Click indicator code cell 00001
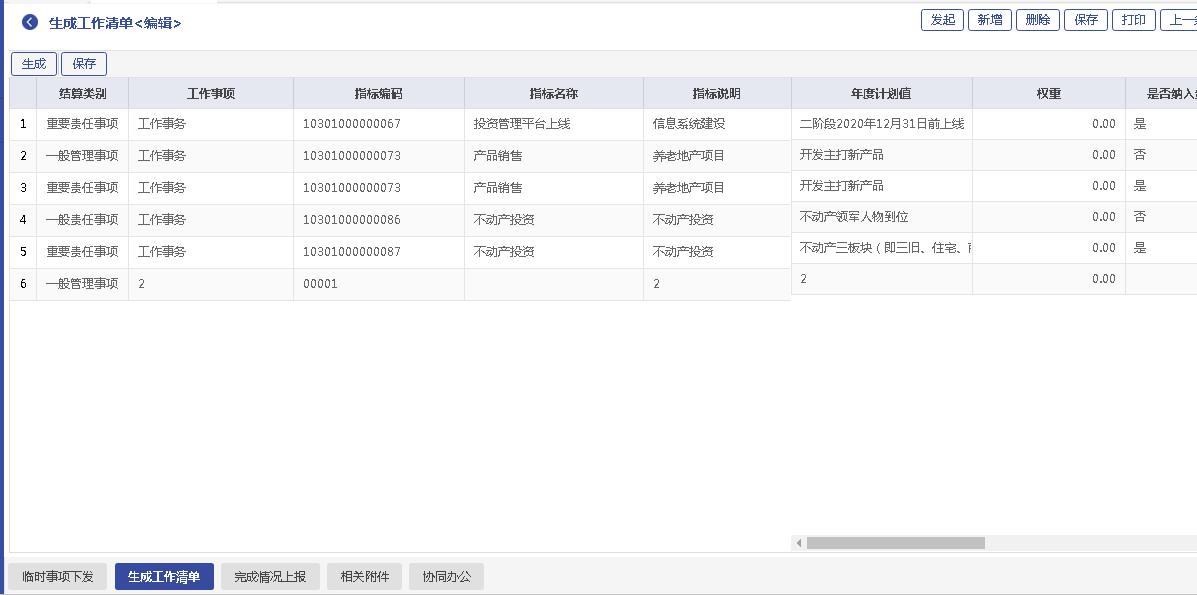Image resolution: width=1197 pixels, height=595 pixels. coord(378,284)
